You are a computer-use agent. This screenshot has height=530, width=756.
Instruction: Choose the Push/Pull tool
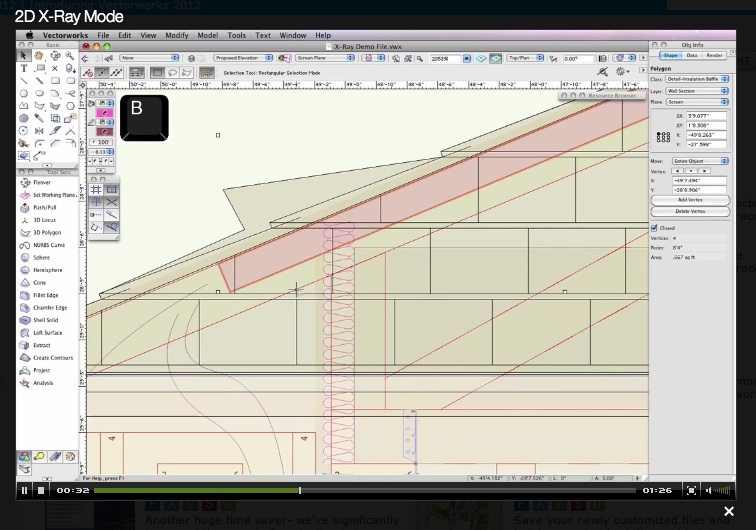[44, 207]
